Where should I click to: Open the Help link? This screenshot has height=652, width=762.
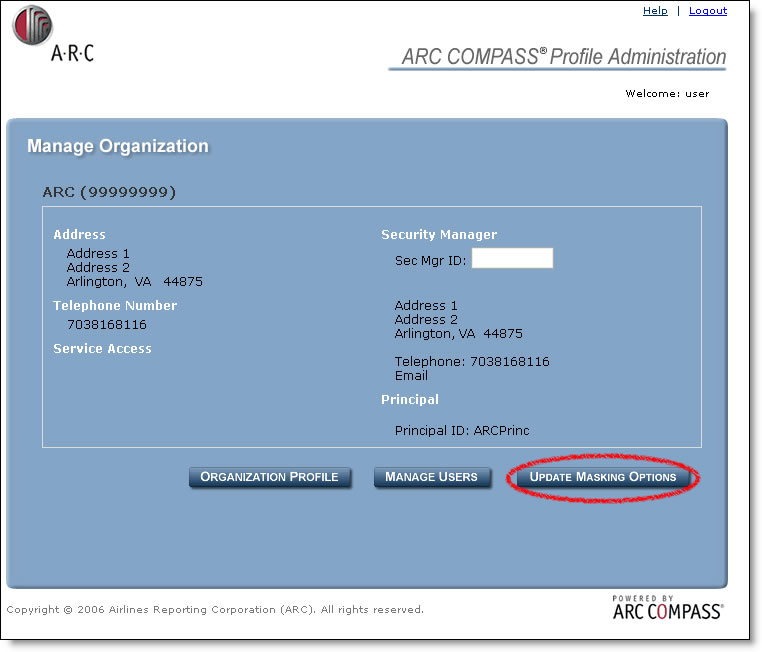pos(655,11)
